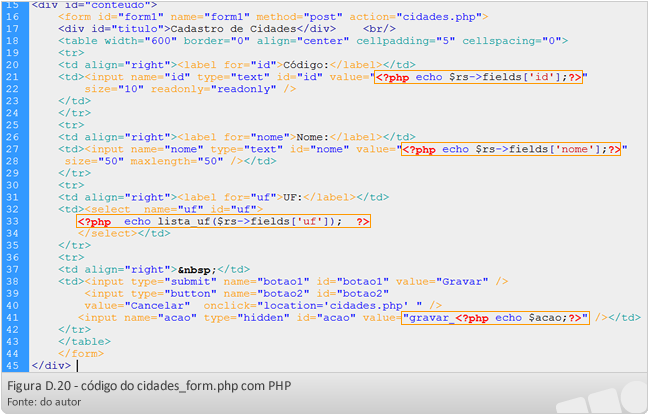This screenshot has height=415, width=649.
Task: Click the type="hidden" attribute text
Action: coord(246,318)
